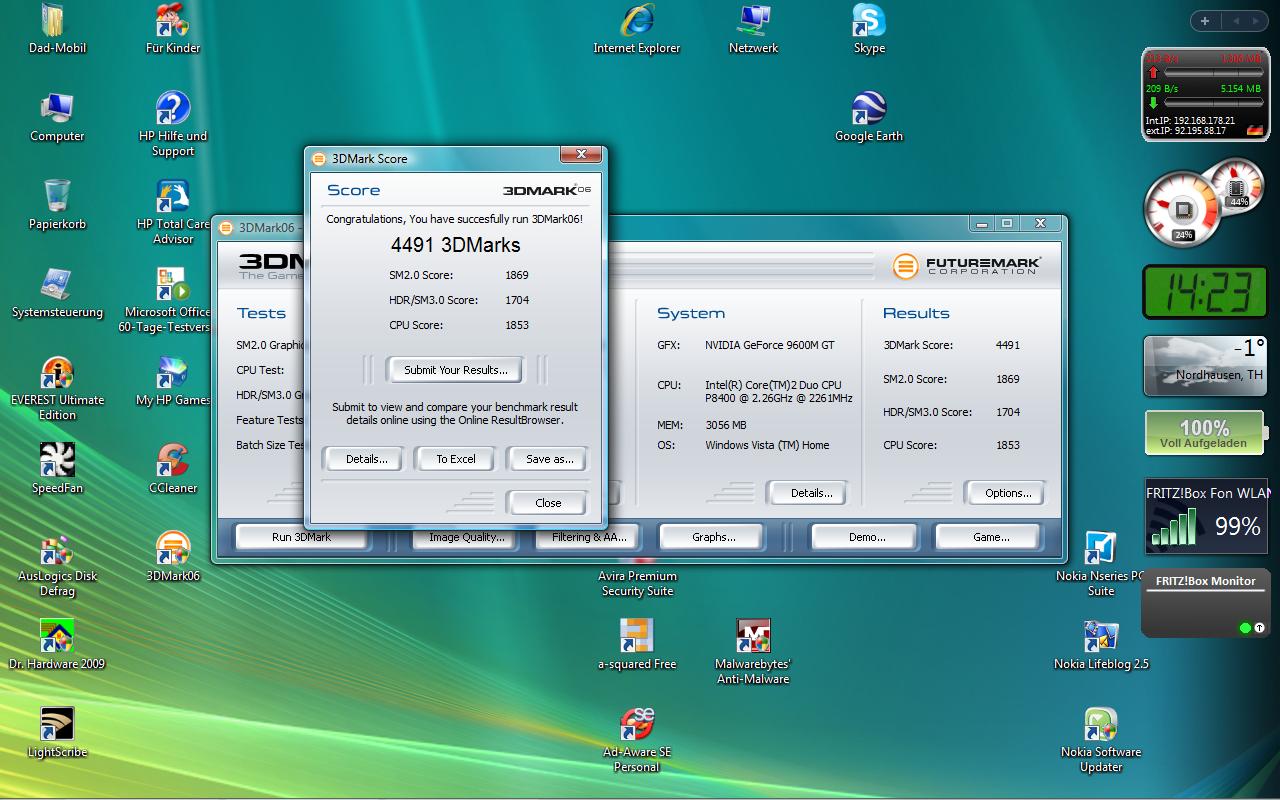Open HP Total Care Advisor
This screenshot has height=800, width=1280.
point(173,213)
